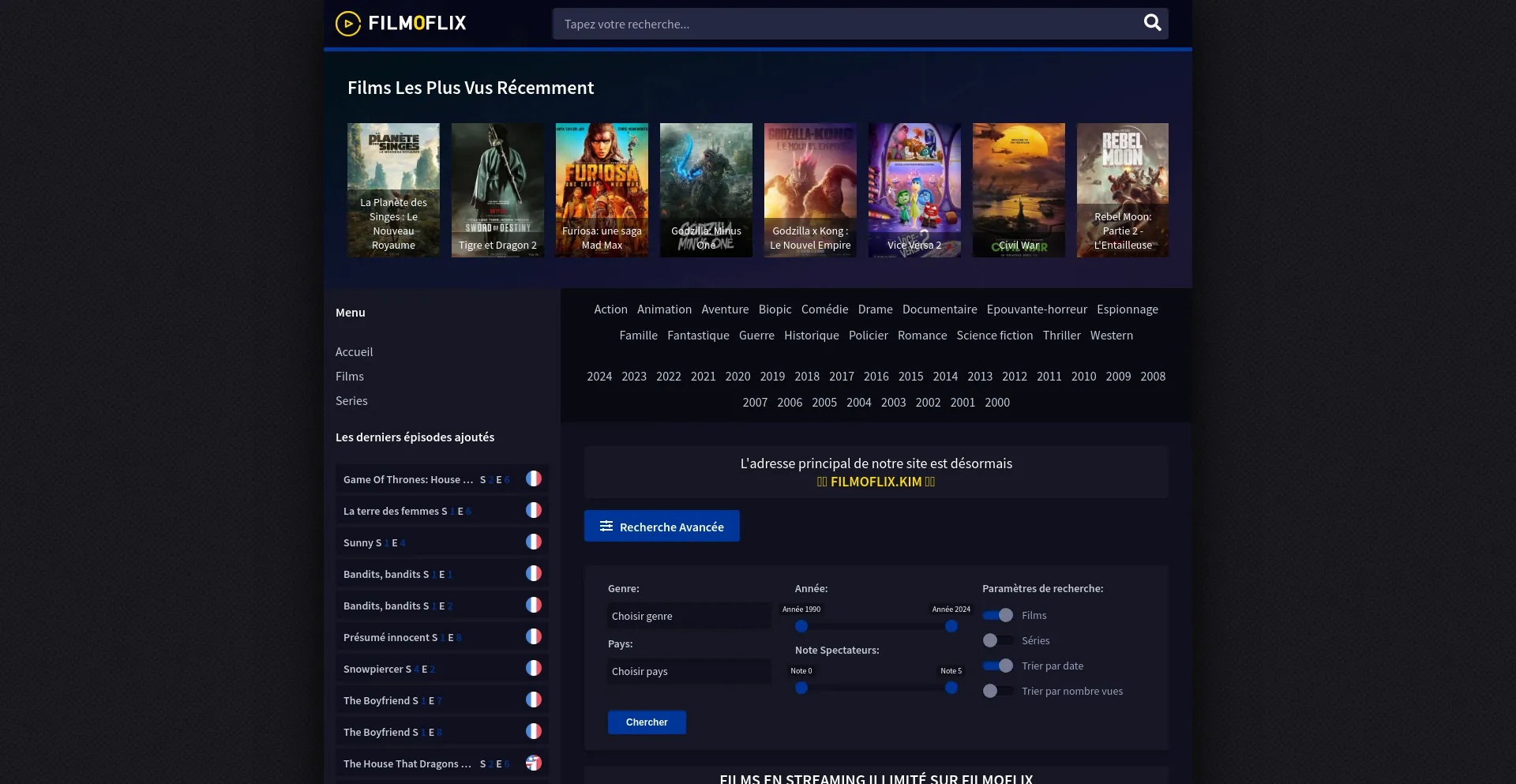This screenshot has height=784, width=1516.
Task: Click the flag icon for Bandits, bandits S1 E1
Action: [x=534, y=573]
